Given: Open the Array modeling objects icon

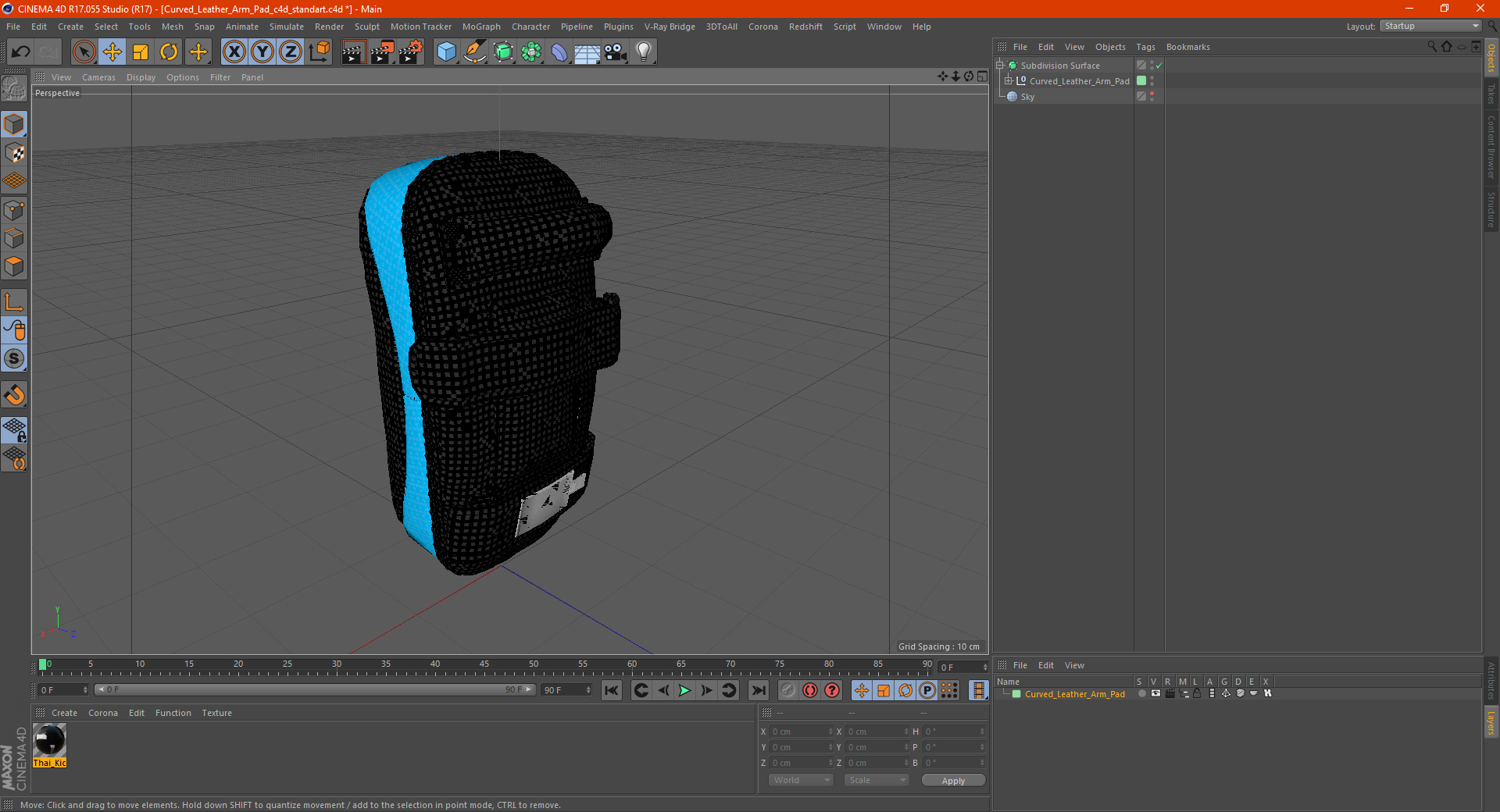Looking at the screenshot, I should [532, 52].
